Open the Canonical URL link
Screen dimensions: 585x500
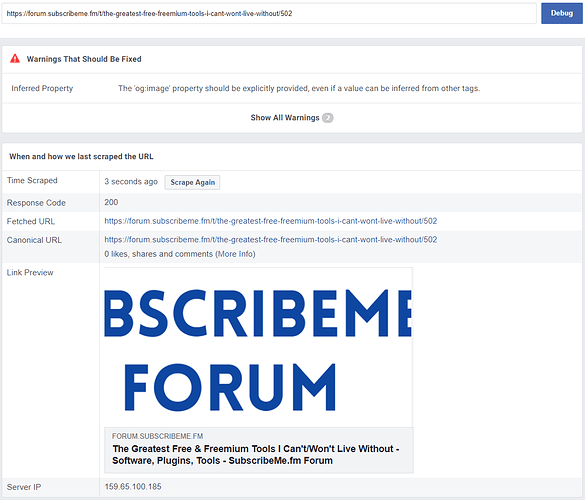tap(270, 240)
